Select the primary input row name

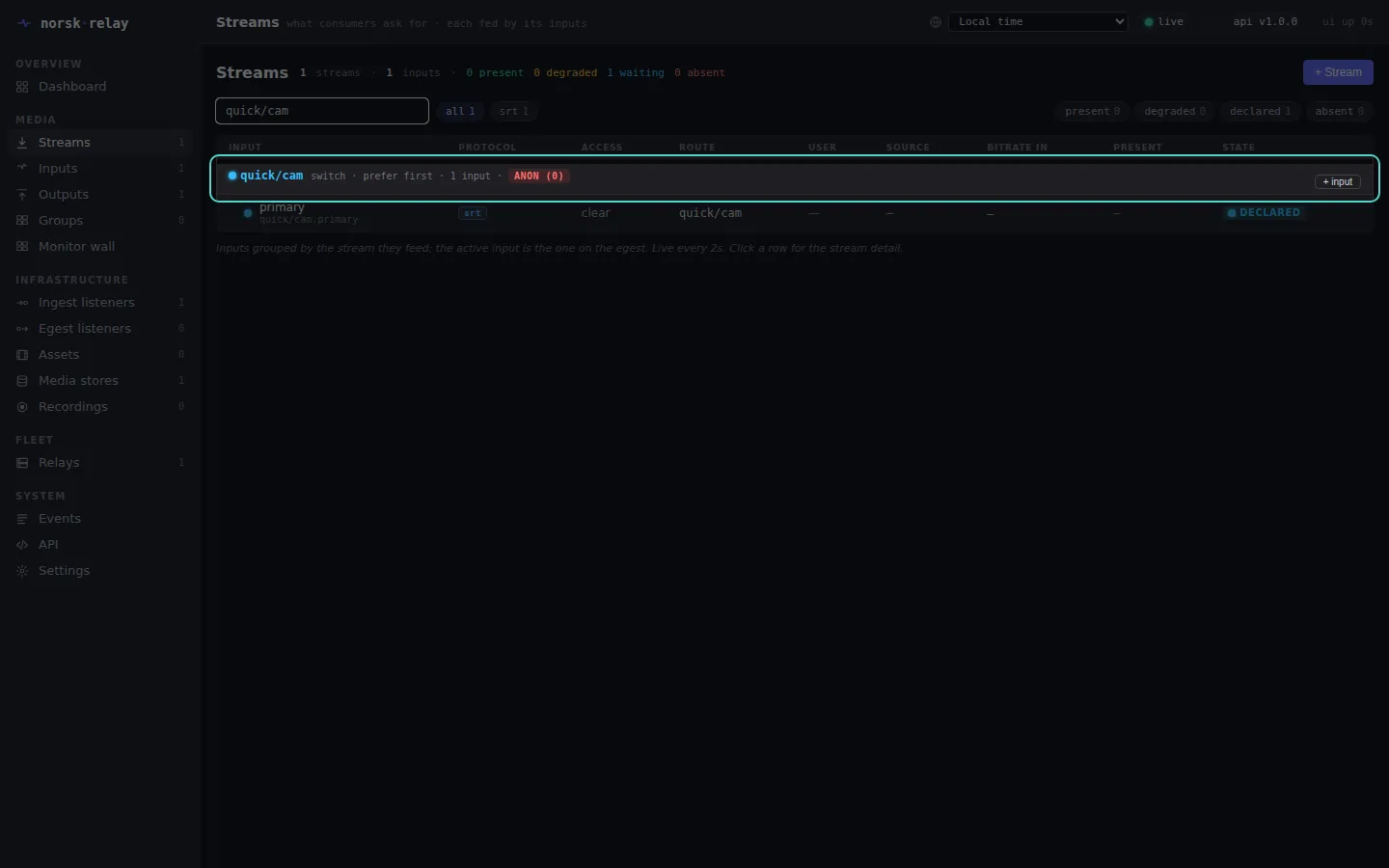[282, 207]
